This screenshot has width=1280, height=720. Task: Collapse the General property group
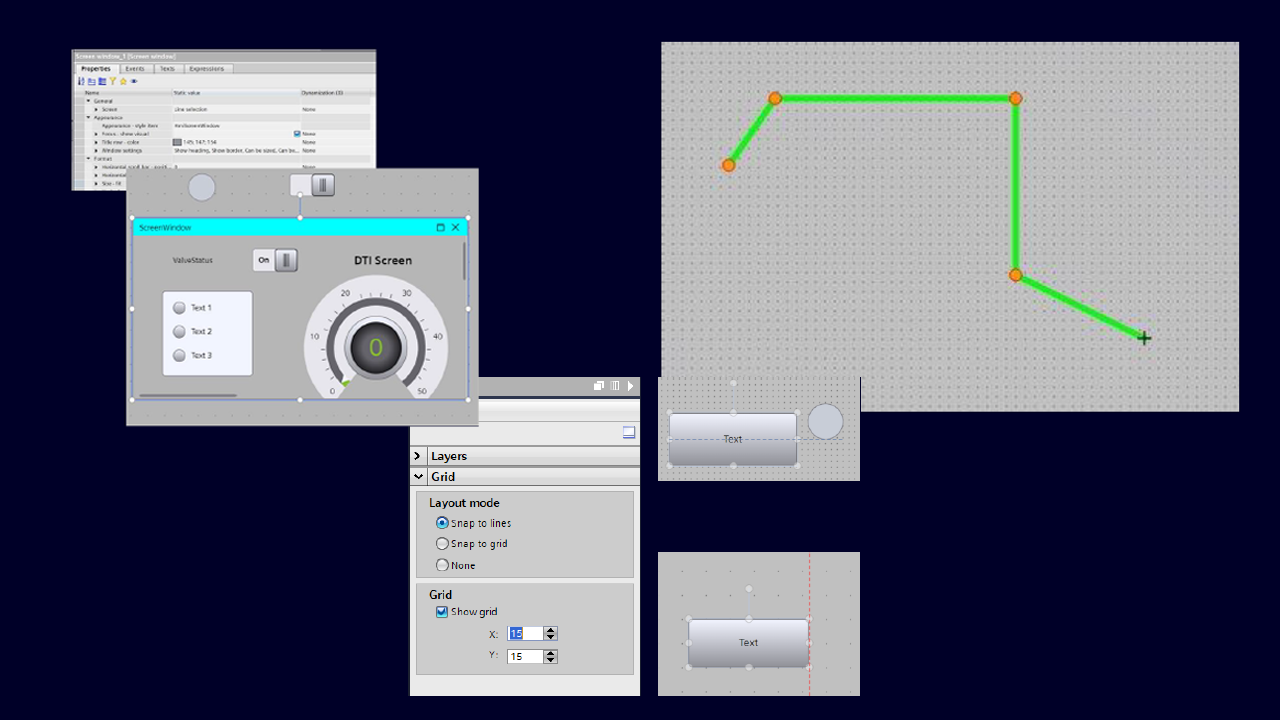[x=88, y=100]
